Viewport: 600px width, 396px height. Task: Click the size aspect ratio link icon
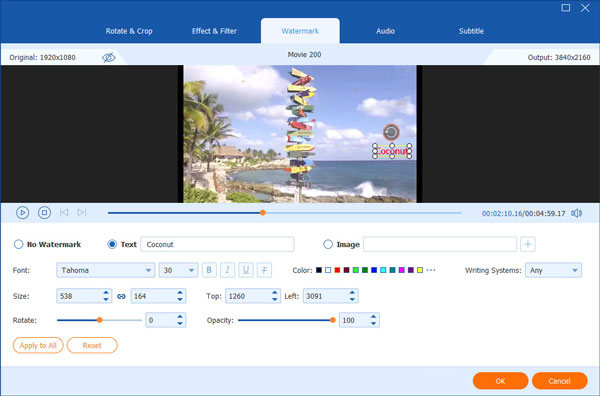tap(121, 296)
